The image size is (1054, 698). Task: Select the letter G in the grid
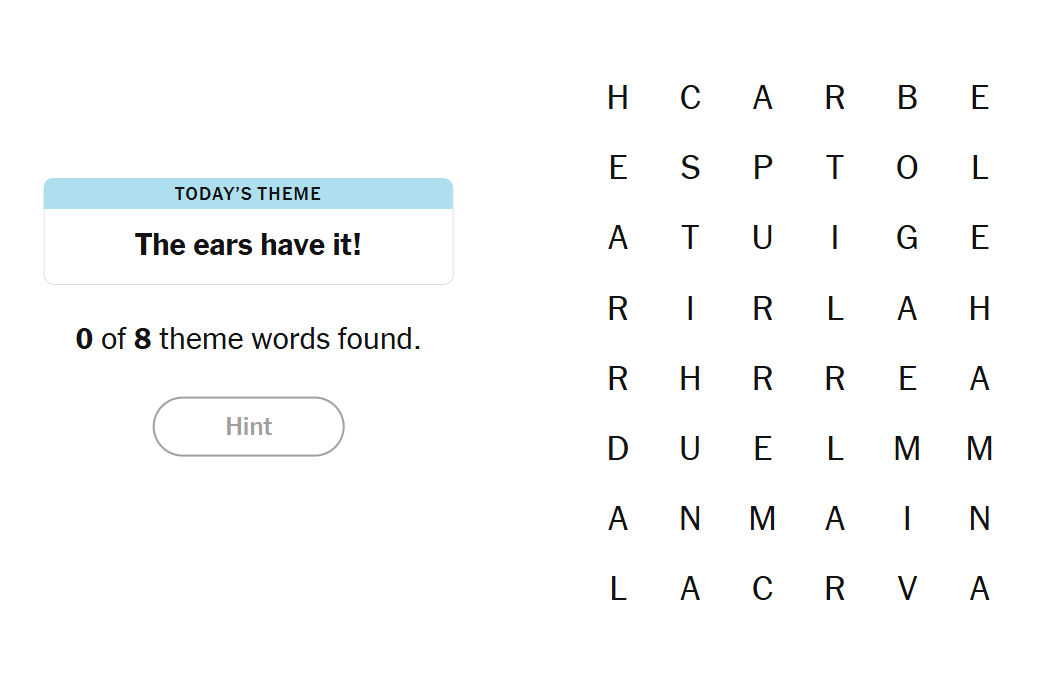coord(907,238)
